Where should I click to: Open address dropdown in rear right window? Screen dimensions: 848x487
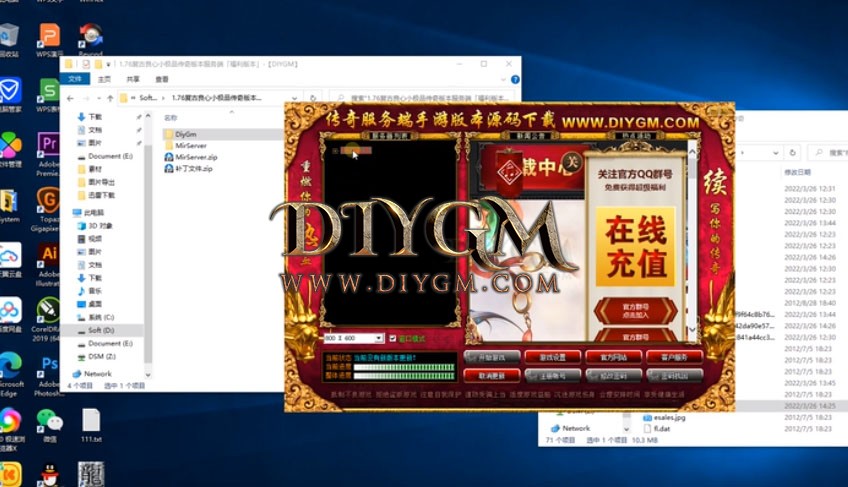(776, 153)
